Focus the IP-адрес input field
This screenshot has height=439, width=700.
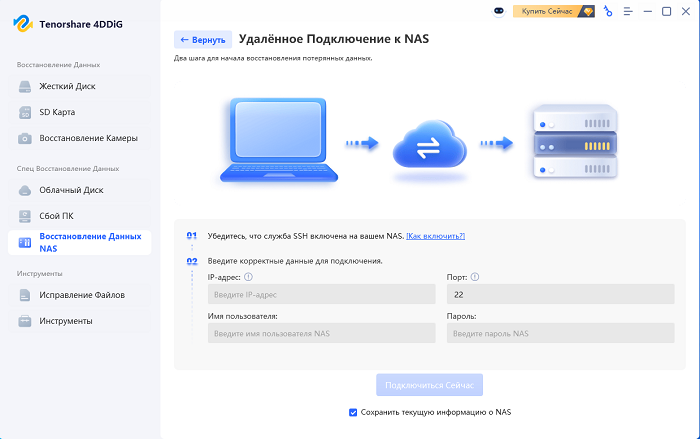pyautogui.click(x=321, y=294)
